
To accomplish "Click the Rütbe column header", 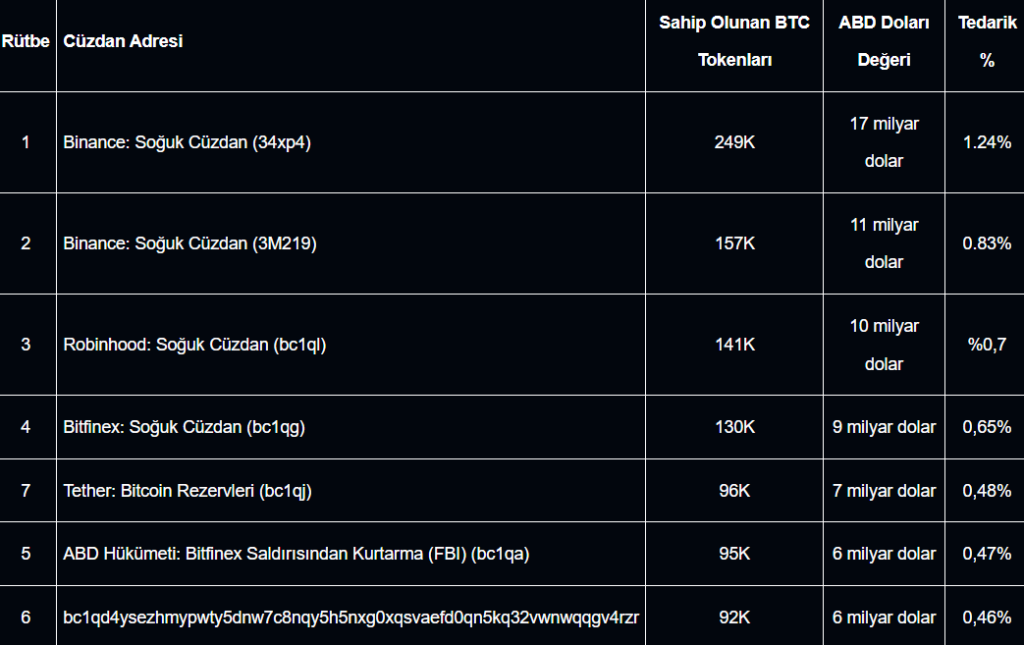I will 26,42.
